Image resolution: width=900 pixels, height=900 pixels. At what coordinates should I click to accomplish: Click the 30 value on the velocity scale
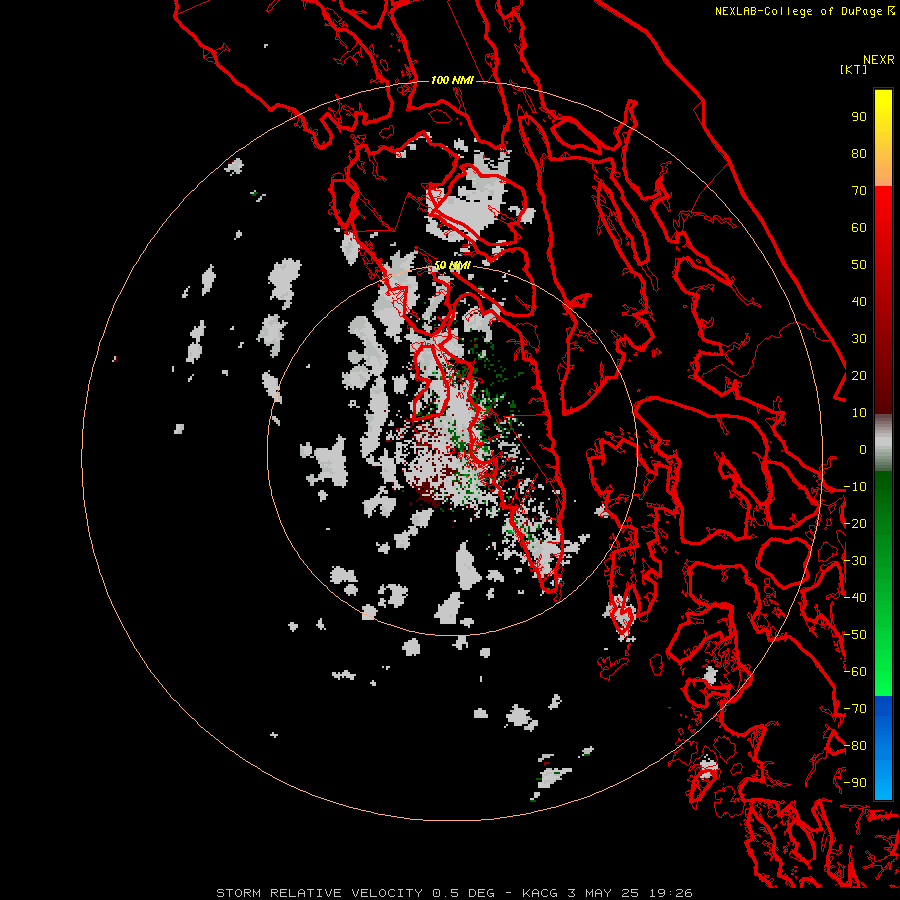pyautogui.click(x=859, y=339)
